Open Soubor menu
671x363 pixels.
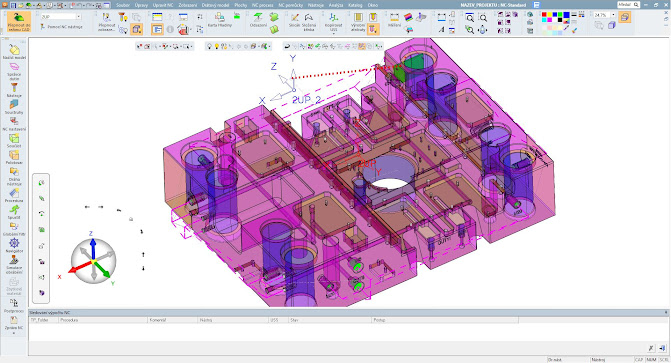pos(123,5)
